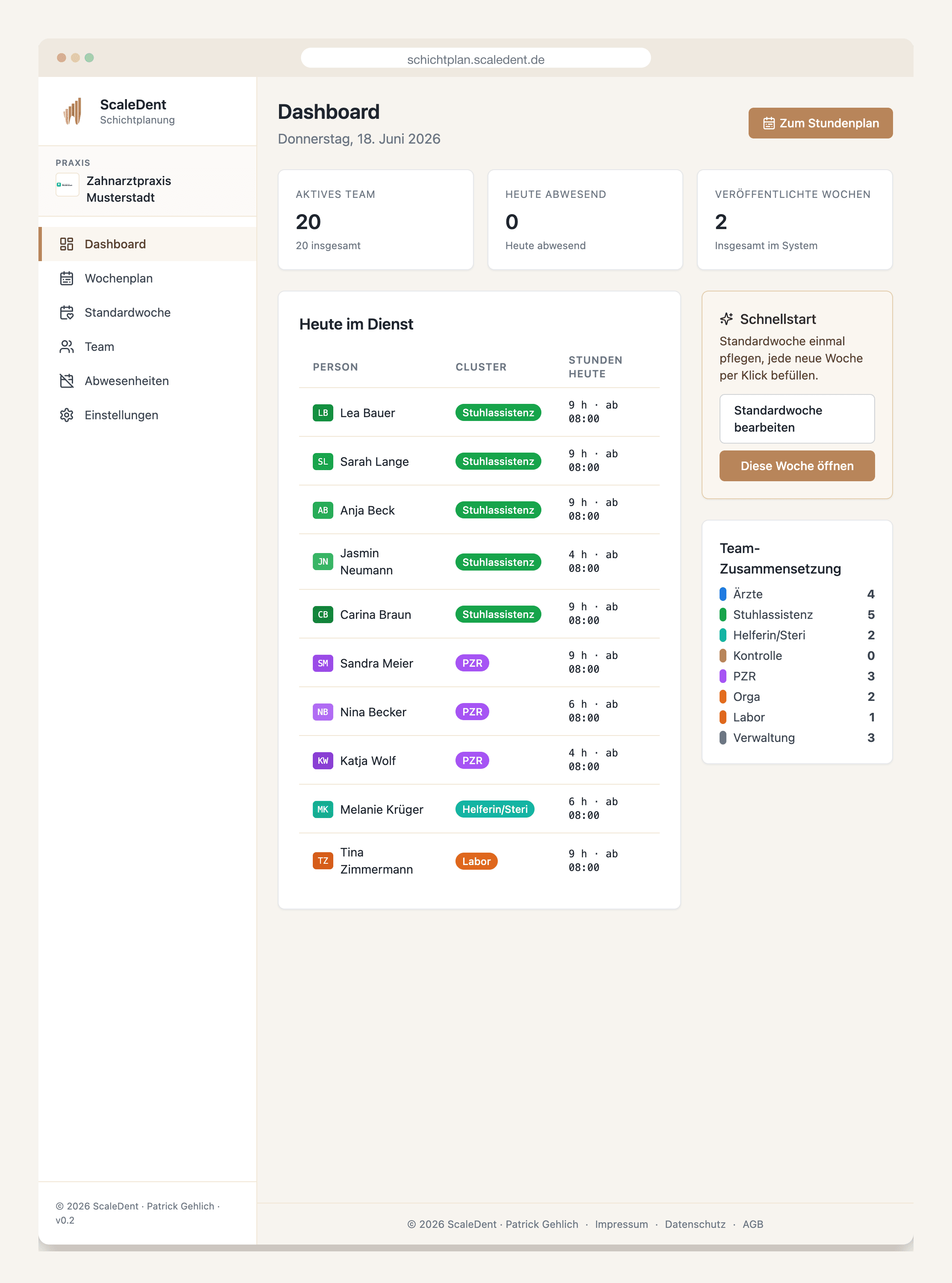Navigate to Abwesenheiten
Viewport: 952px width, 1283px height.
click(147, 381)
